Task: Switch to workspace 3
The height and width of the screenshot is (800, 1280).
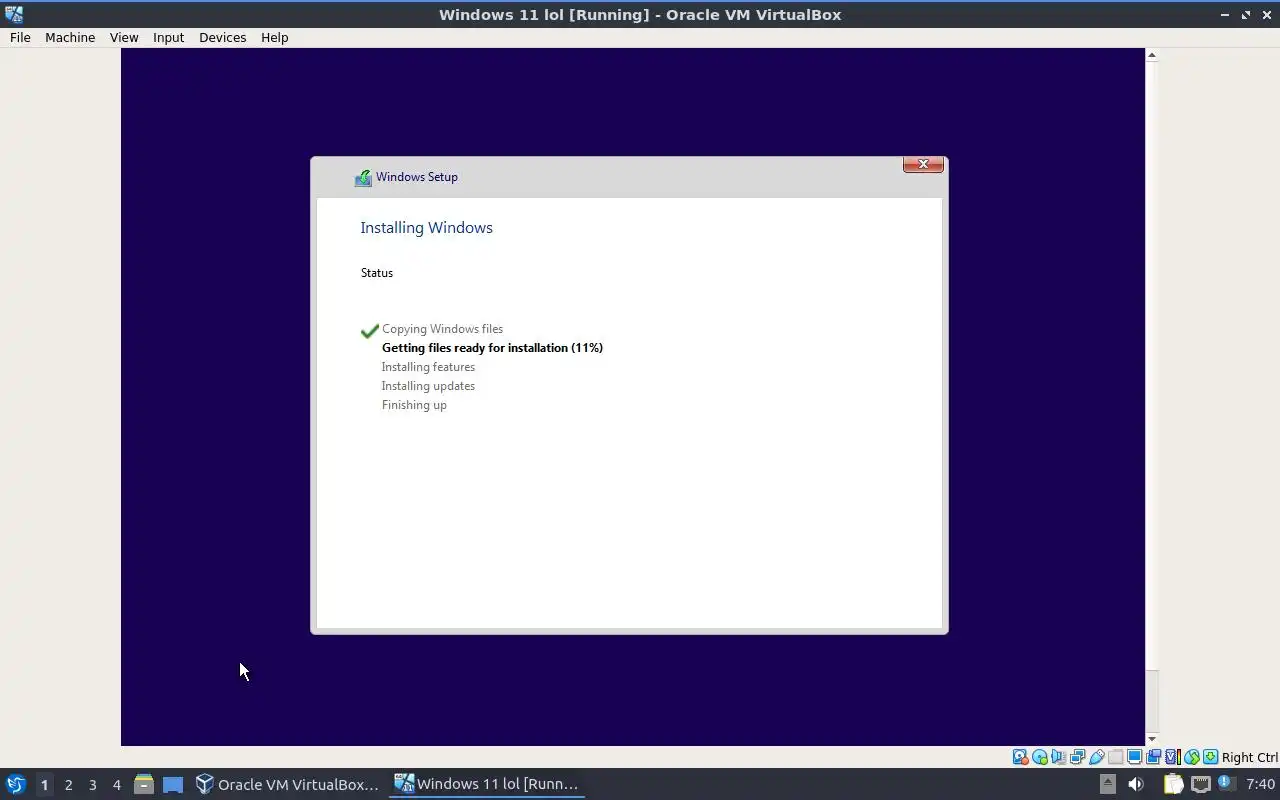Action: coord(92,785)
